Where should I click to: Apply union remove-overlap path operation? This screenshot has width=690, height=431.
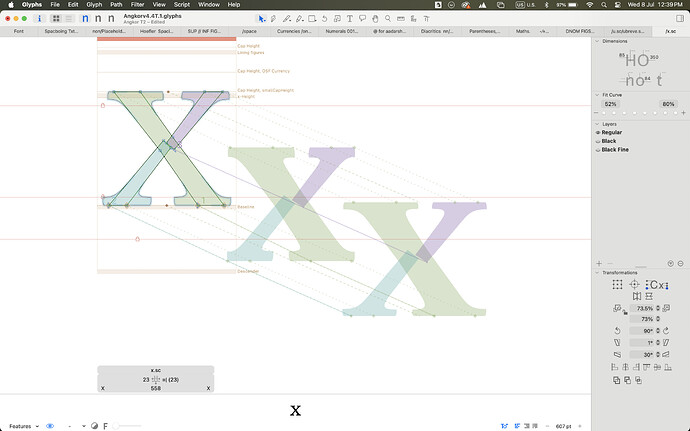pyautogui.click(x=617, y=380)
